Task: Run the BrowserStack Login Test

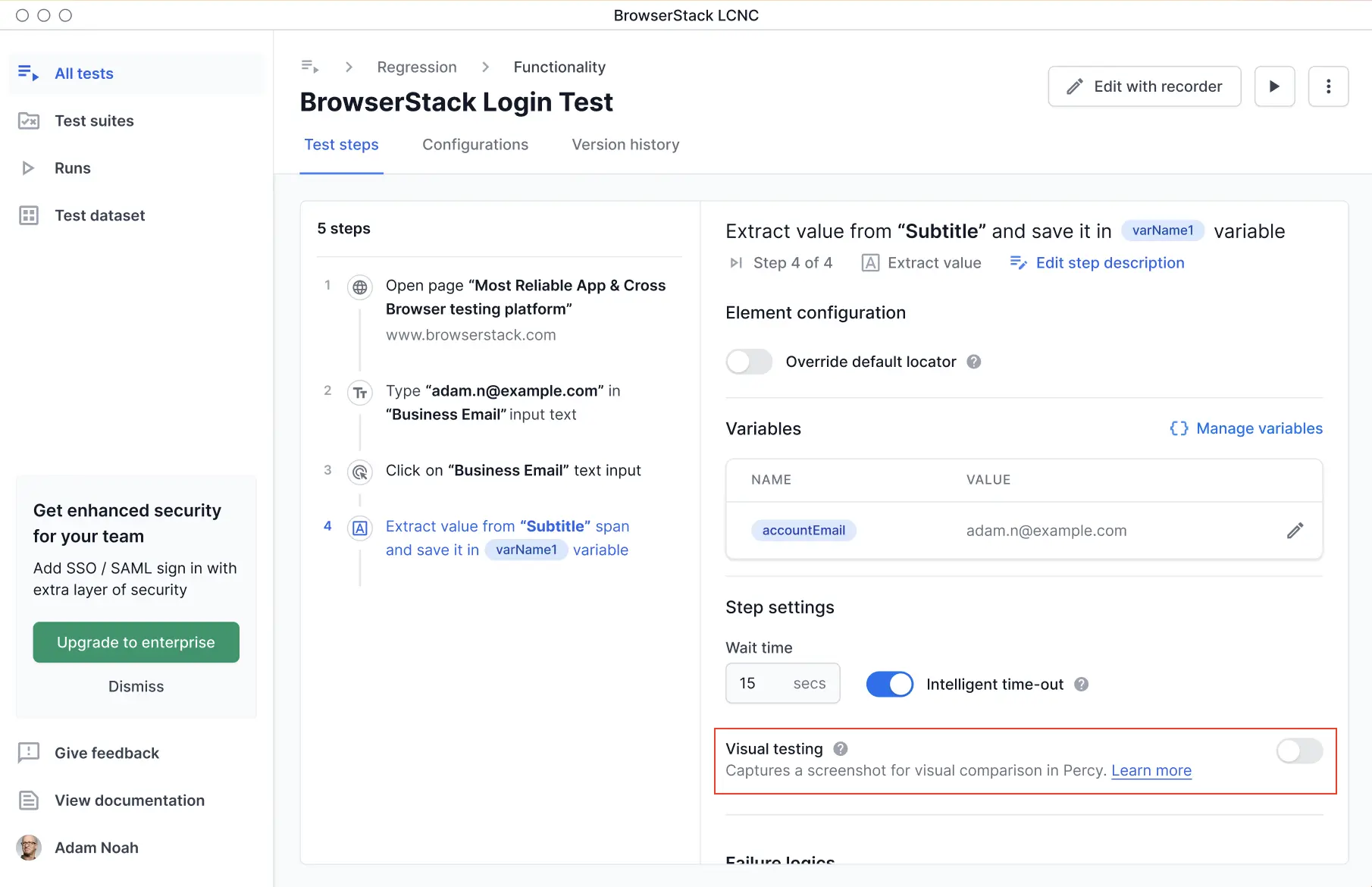Action: (x=1274, y=86)
